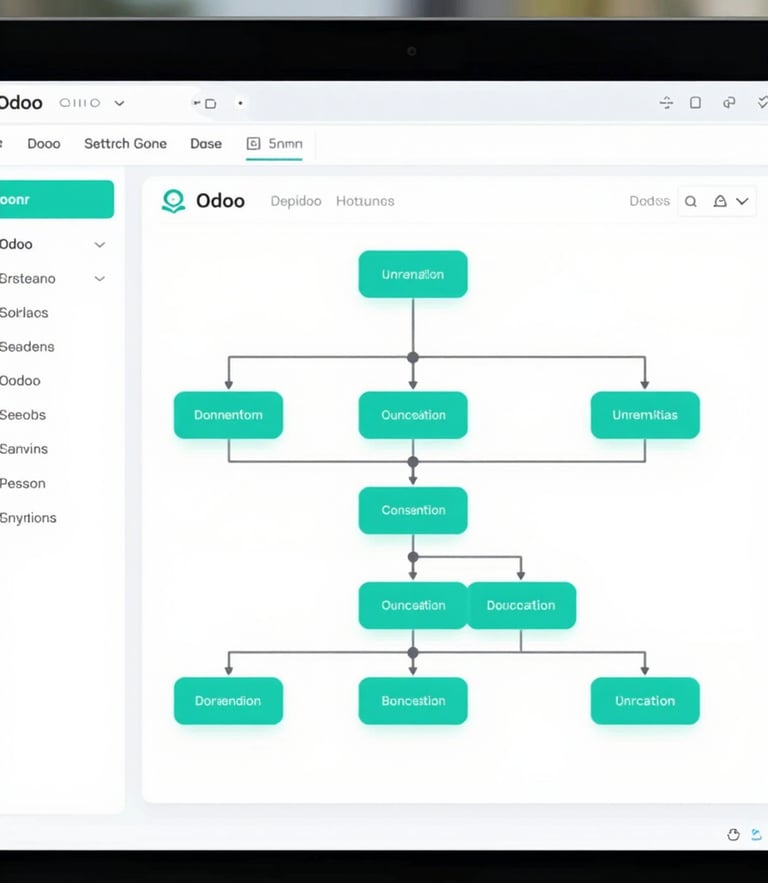
Task: Click the link-shaped icon in top right
Action: point(729,102)
